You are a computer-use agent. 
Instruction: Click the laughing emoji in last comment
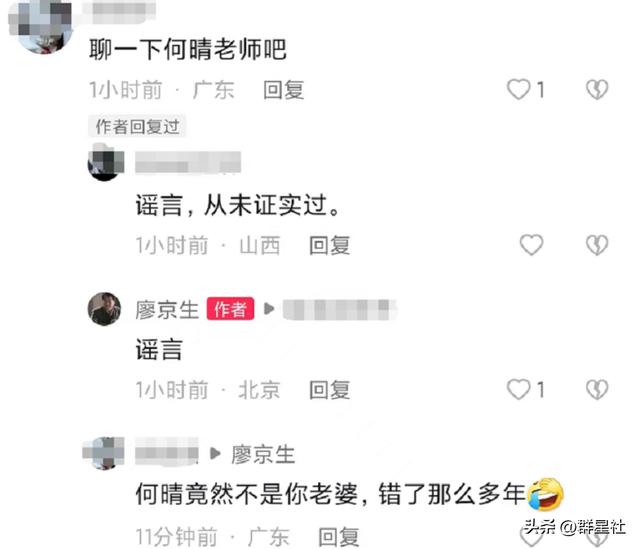(x=545, y=494)
